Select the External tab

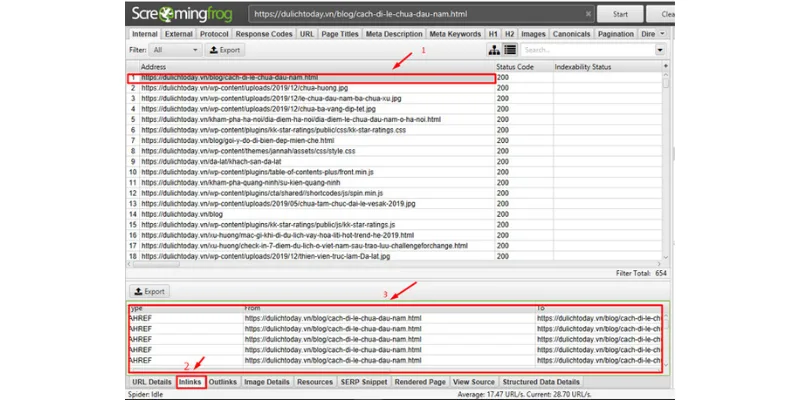179,34
